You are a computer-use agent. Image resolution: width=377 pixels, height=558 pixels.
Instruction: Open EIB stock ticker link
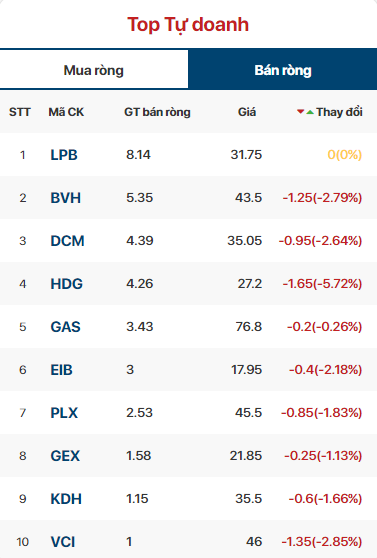(x=62, y=370)
